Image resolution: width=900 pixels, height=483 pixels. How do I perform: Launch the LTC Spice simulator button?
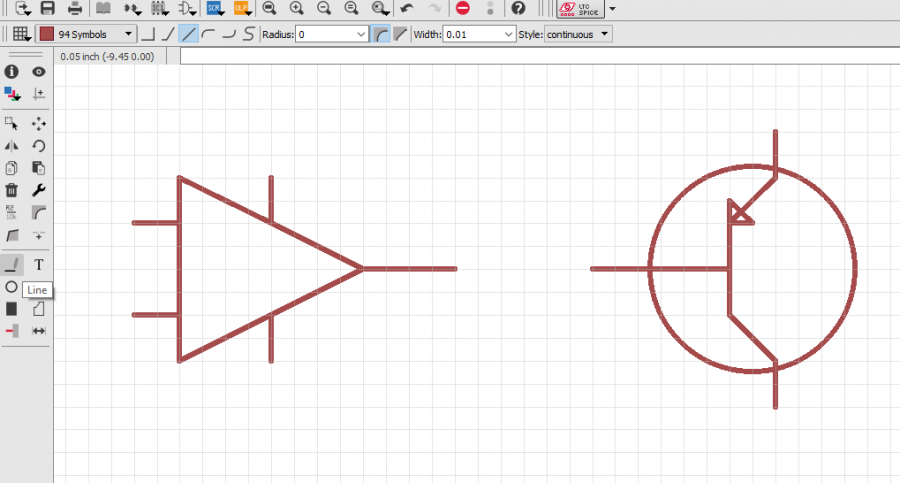coord(580,9)
